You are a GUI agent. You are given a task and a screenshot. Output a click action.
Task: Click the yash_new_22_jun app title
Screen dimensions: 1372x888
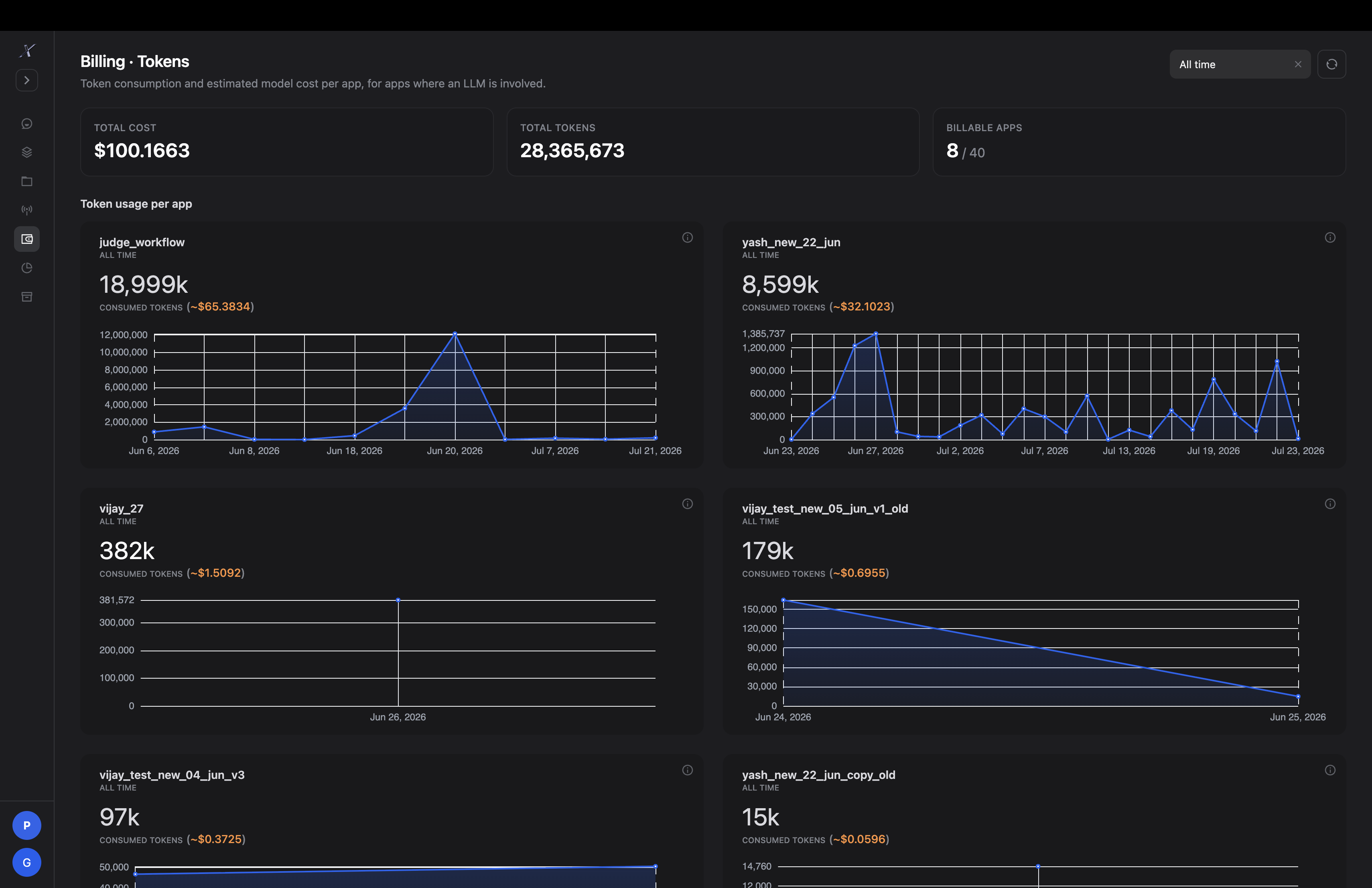coord(791,242)
